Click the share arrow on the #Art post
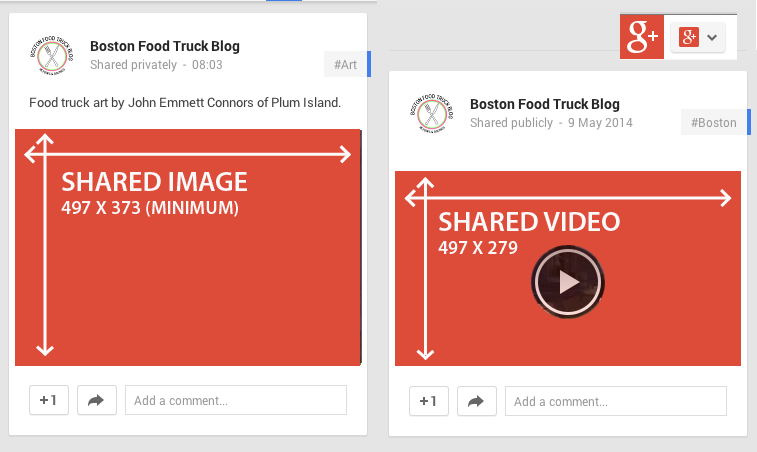 pyautogui.click(x=96, y=400)
